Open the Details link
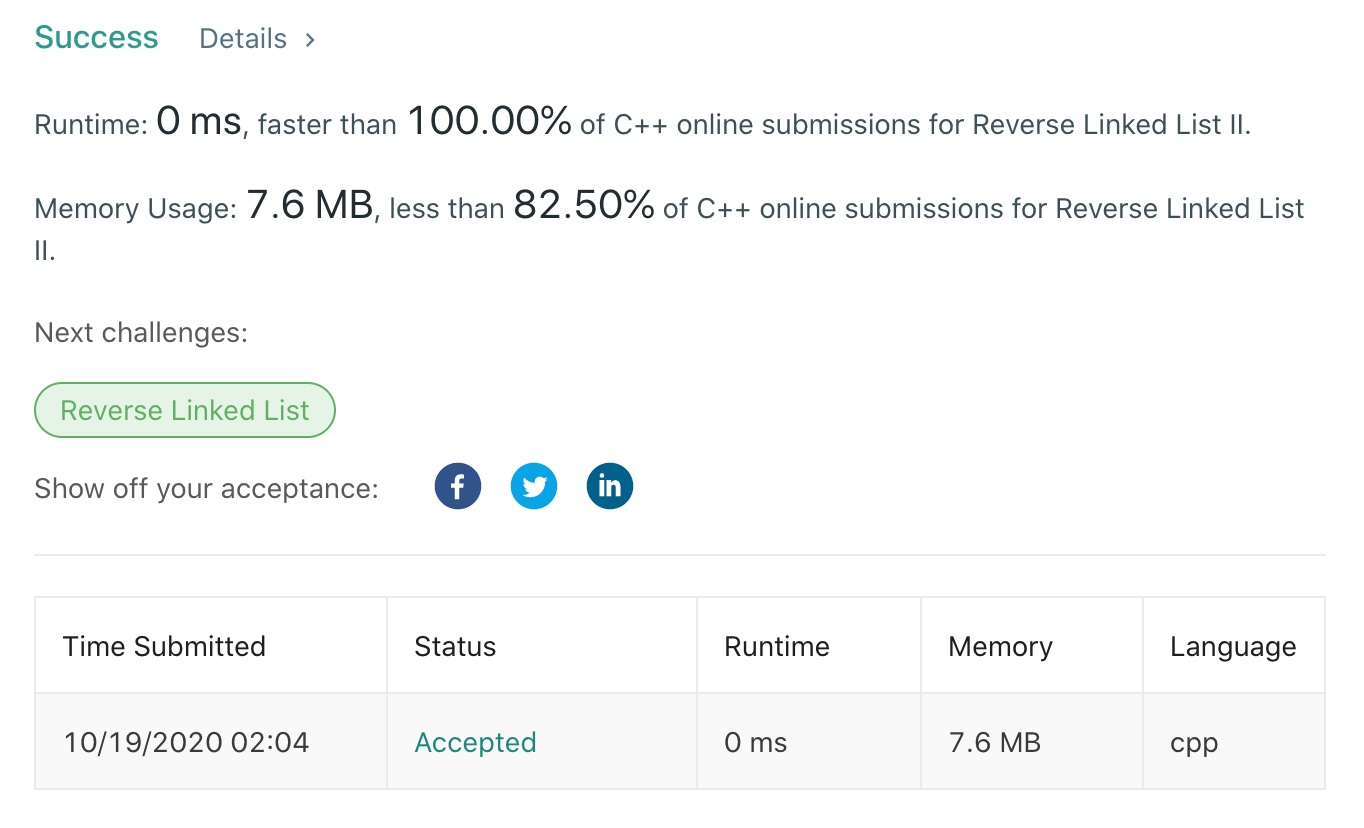Viewport: 1364px width, 828px height. pyautogui.click(x=243, y=39)
